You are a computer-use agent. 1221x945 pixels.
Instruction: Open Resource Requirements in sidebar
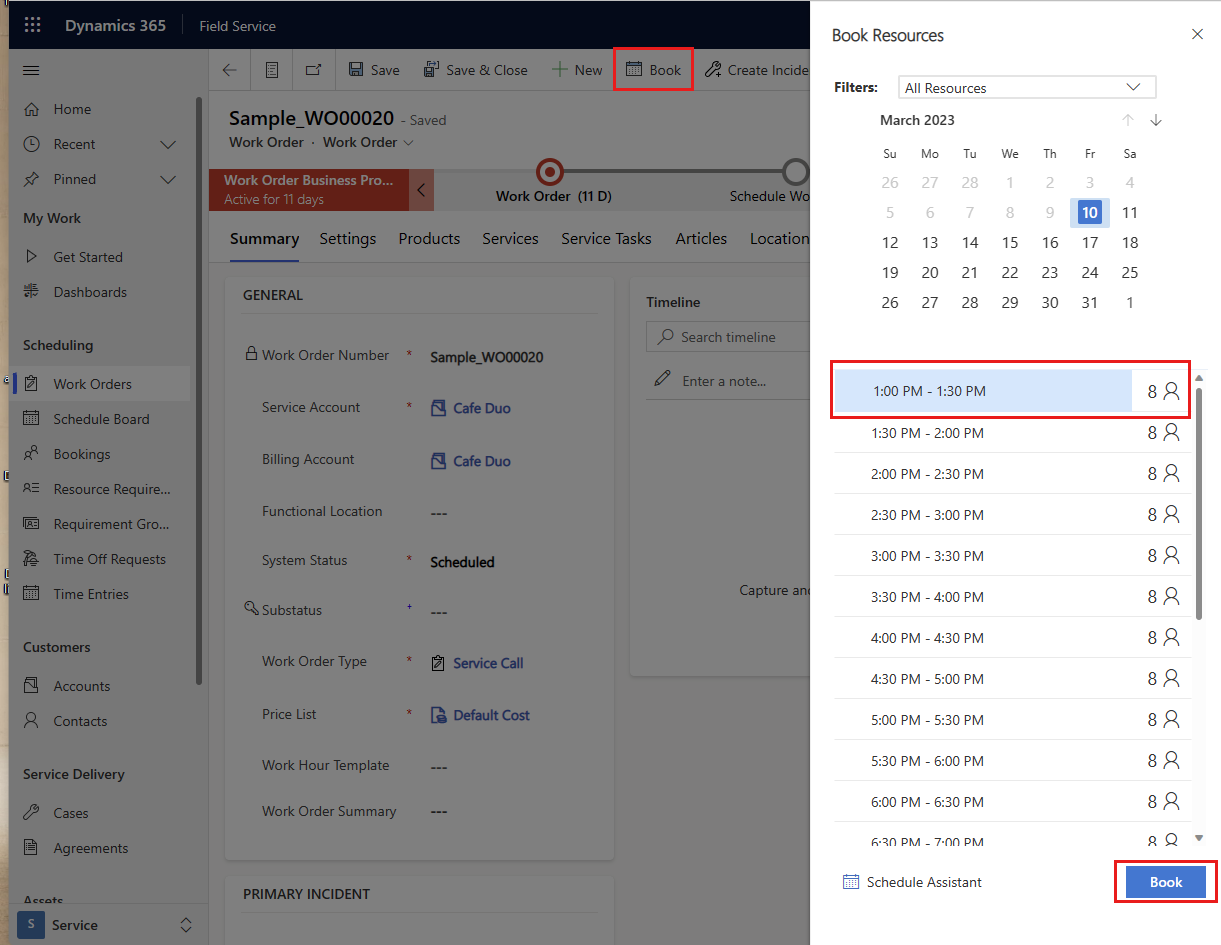[112, 489]
